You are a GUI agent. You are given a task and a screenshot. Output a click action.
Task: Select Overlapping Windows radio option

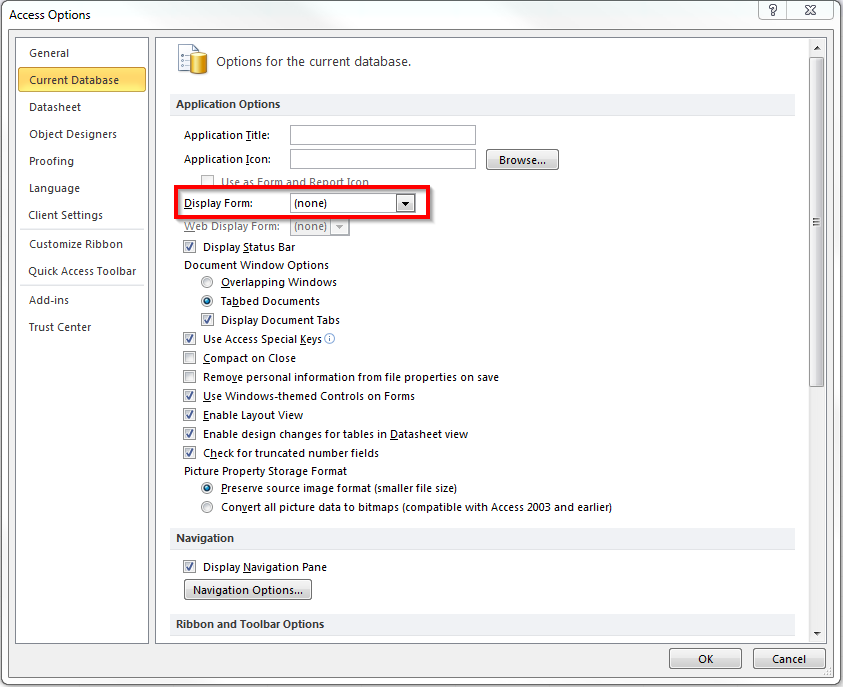pyautogui.click(x=207, y=282)
